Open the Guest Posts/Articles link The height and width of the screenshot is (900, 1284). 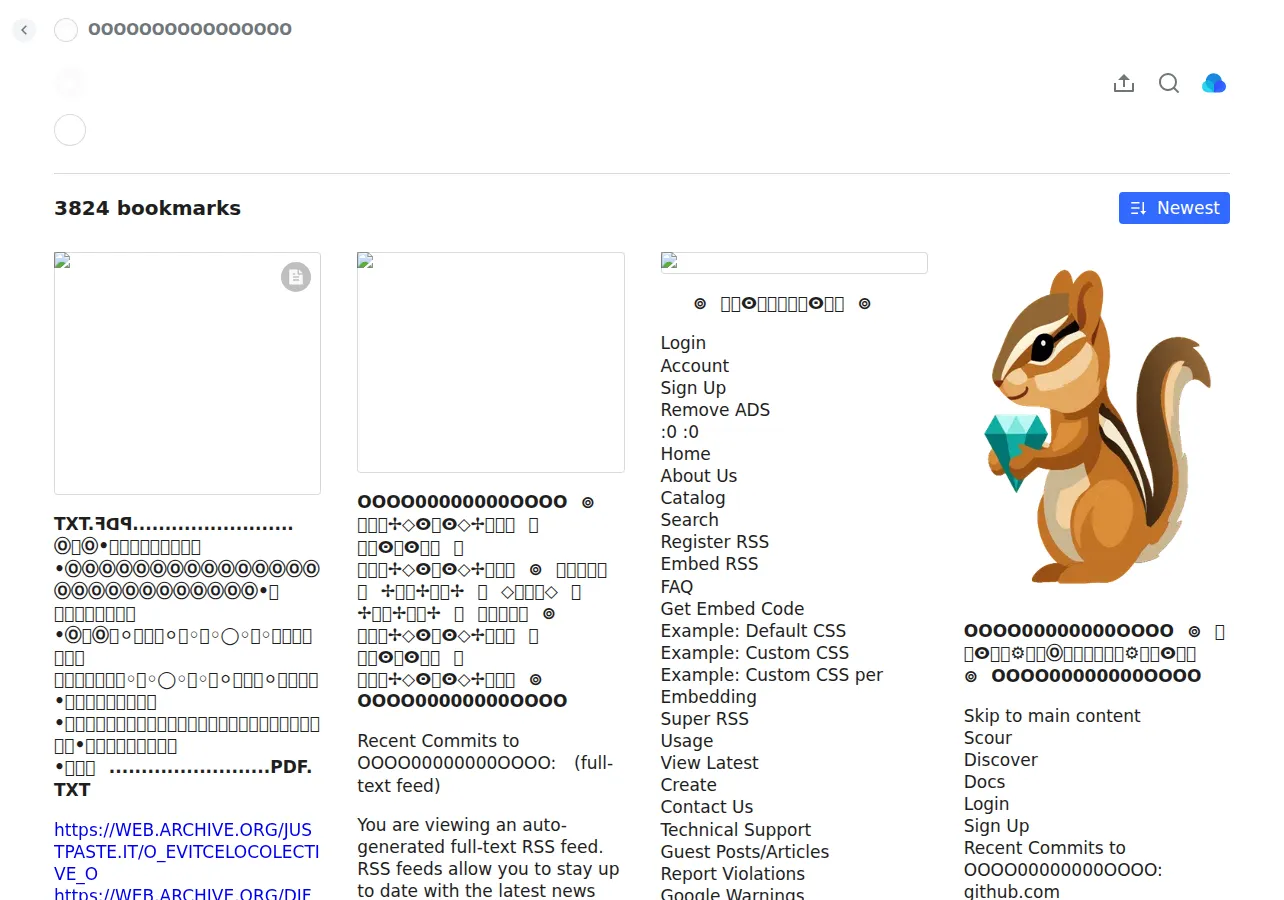coord(745,852)
